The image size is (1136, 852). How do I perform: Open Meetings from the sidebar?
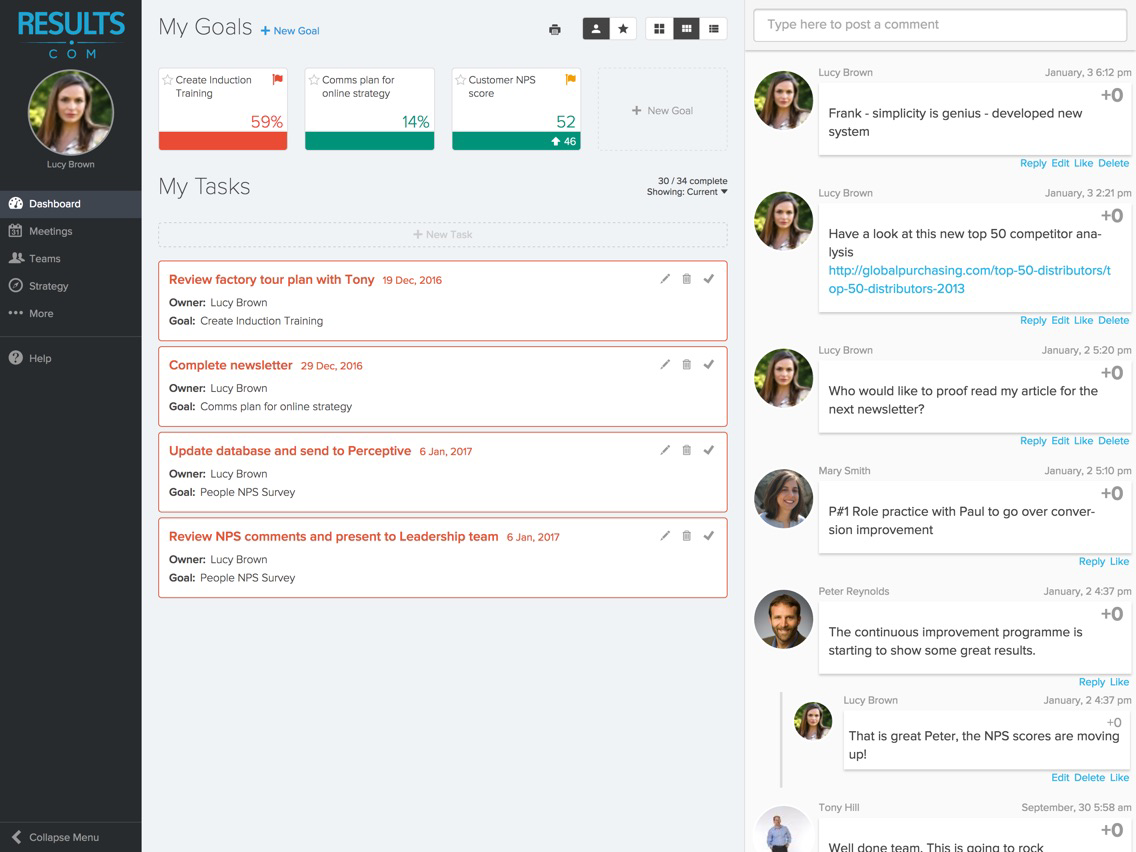pos(70,231)
